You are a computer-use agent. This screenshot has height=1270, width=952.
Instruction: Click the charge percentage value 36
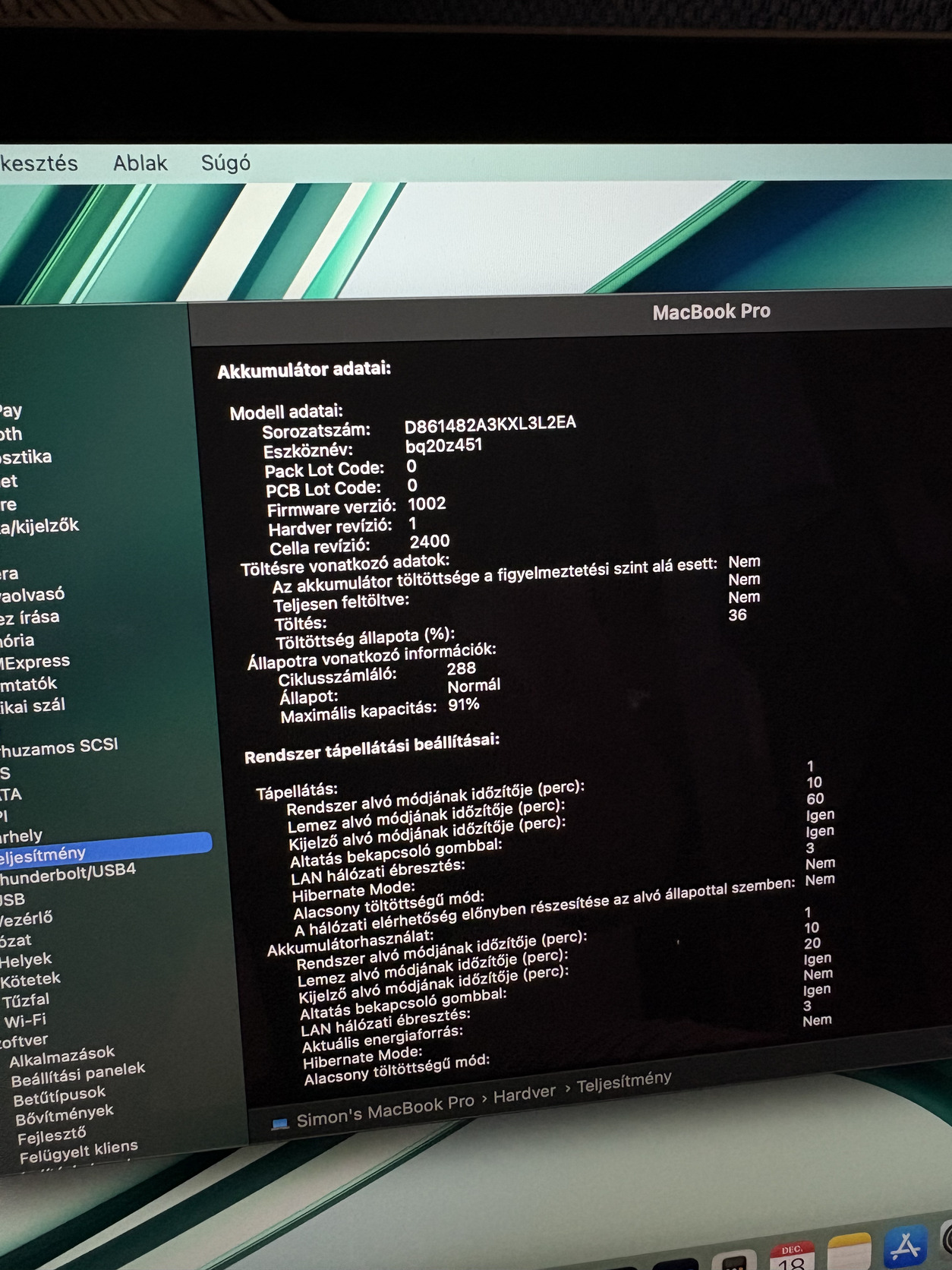point(737,615)
